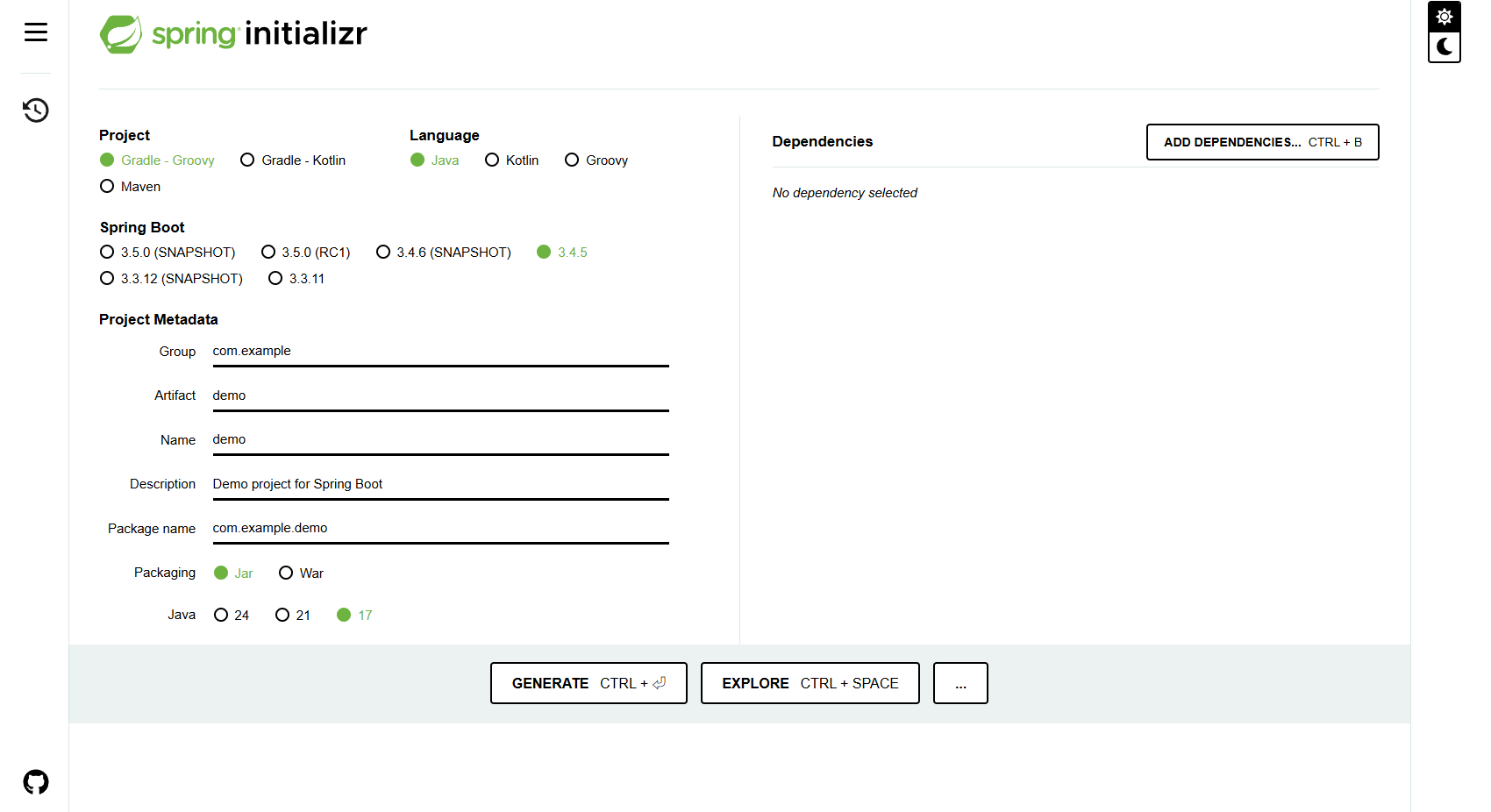Open the GitHub repository icon
The height and width of the screenshot is (812, 1491).
pos(36,782)
